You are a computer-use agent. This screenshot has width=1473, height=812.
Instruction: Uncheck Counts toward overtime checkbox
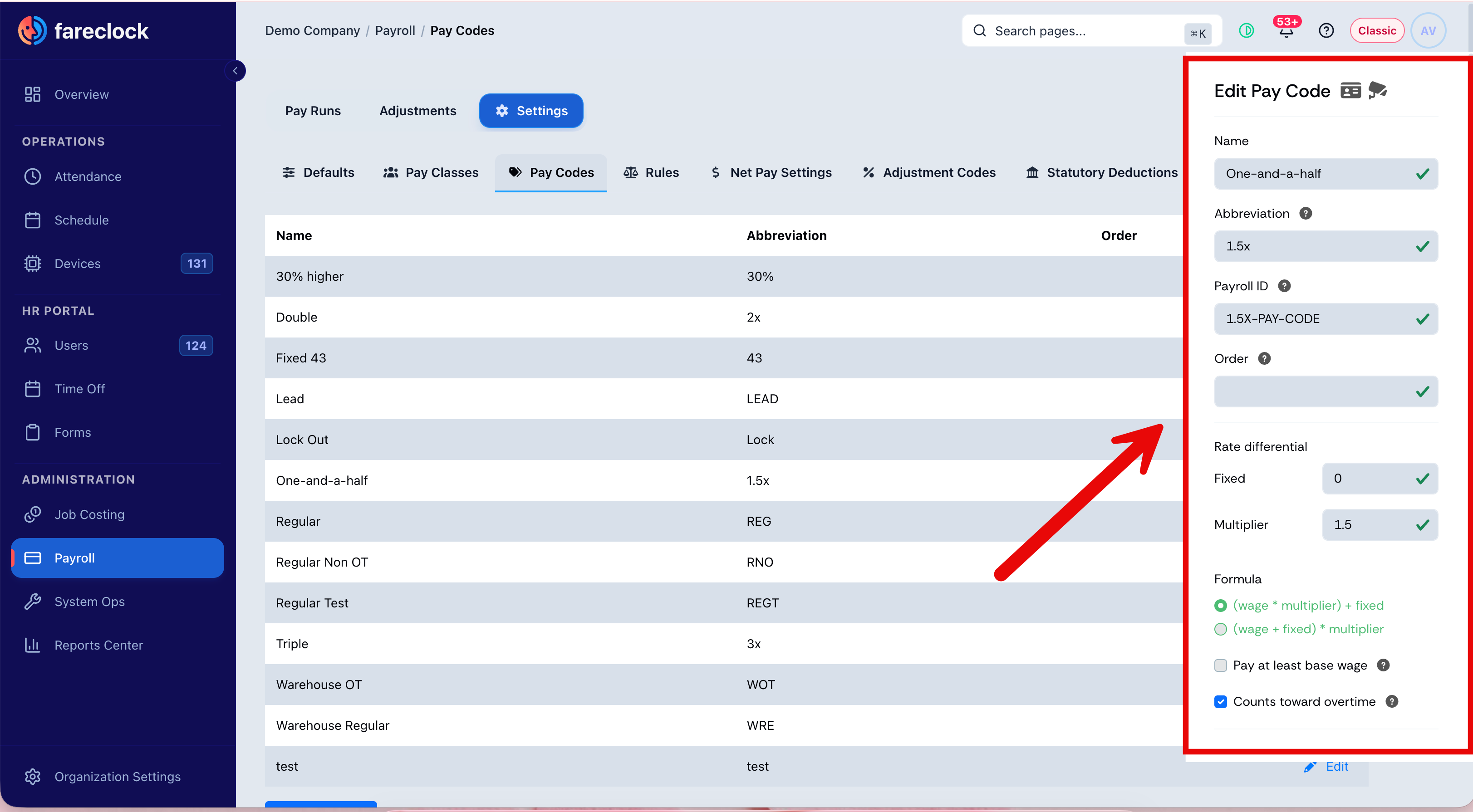coord(1221,702)
